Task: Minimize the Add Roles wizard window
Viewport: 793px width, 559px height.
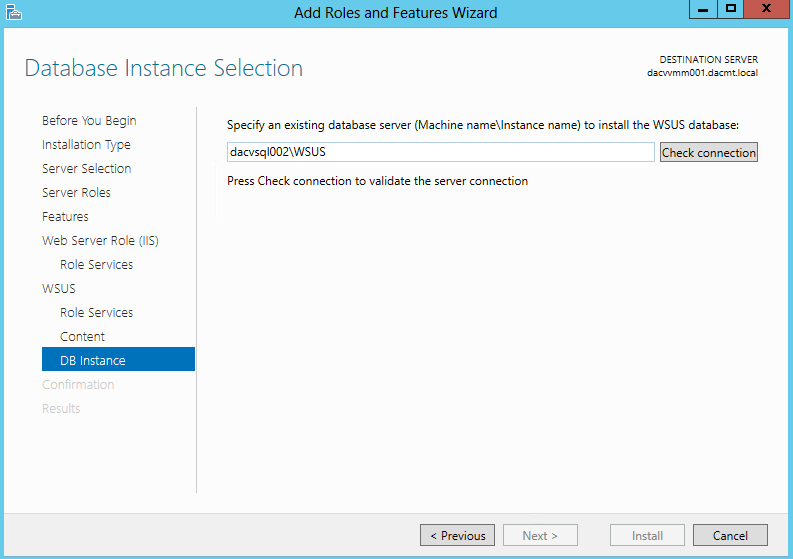Action: tap(703, 9)
